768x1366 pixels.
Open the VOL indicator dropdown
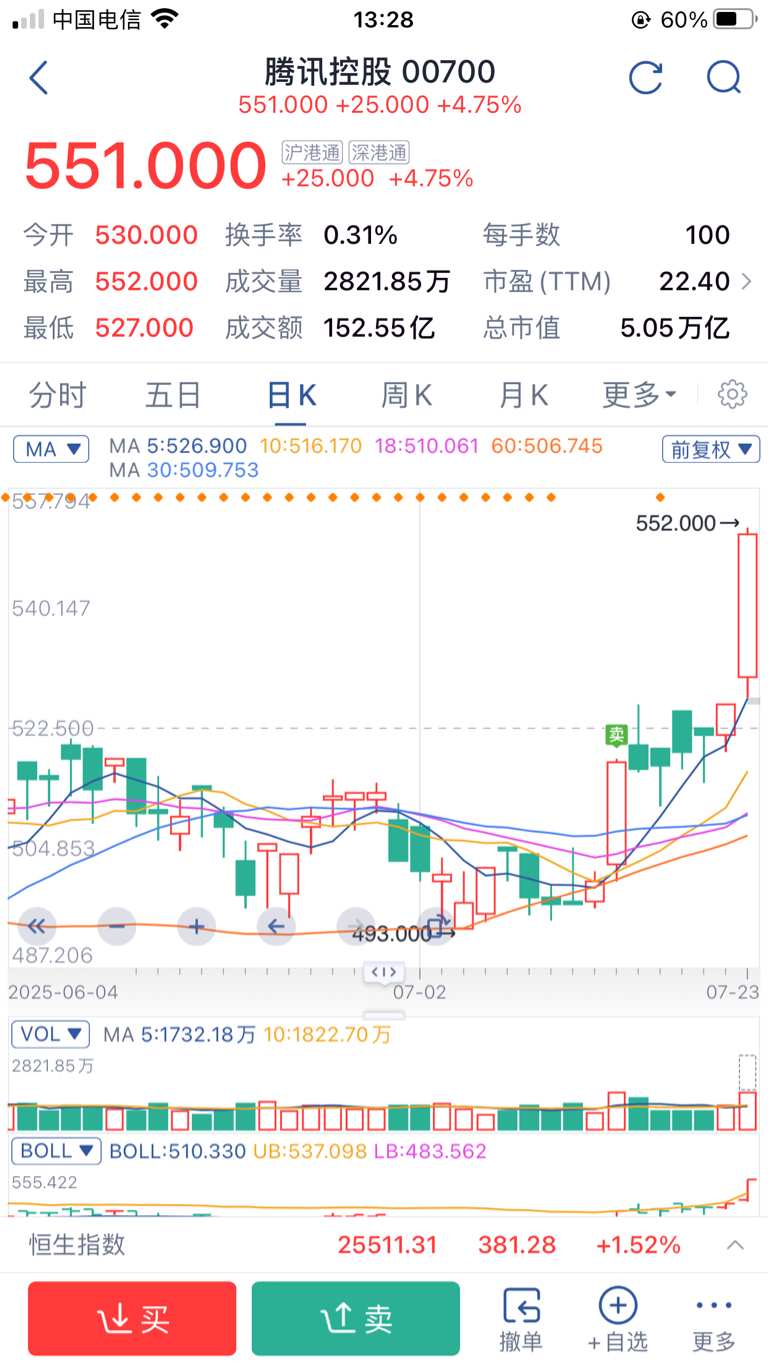click(x=51, y=1034)
